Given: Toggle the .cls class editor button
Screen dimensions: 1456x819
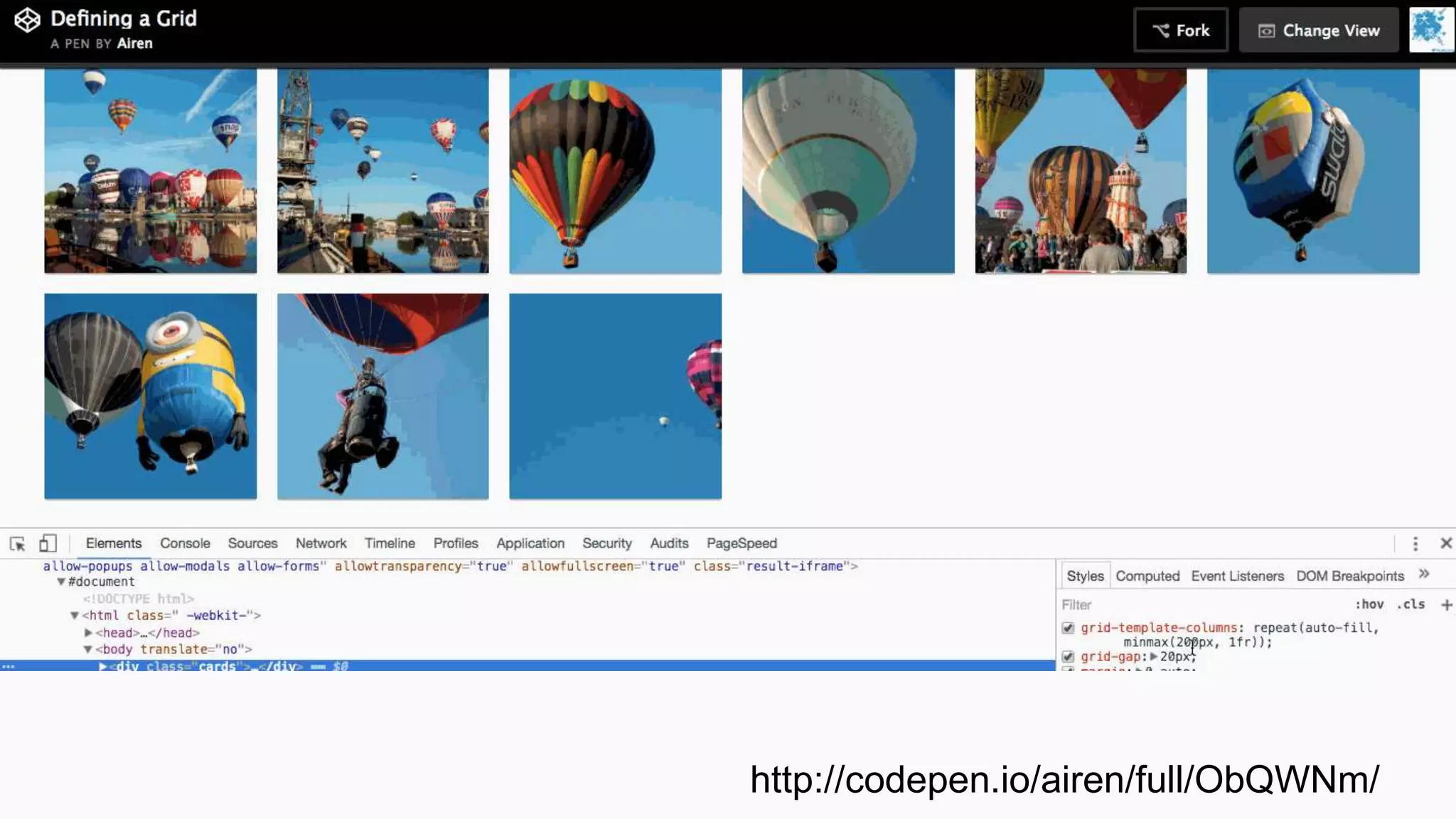Looking at the screenshot, I should pos(1411,604).
